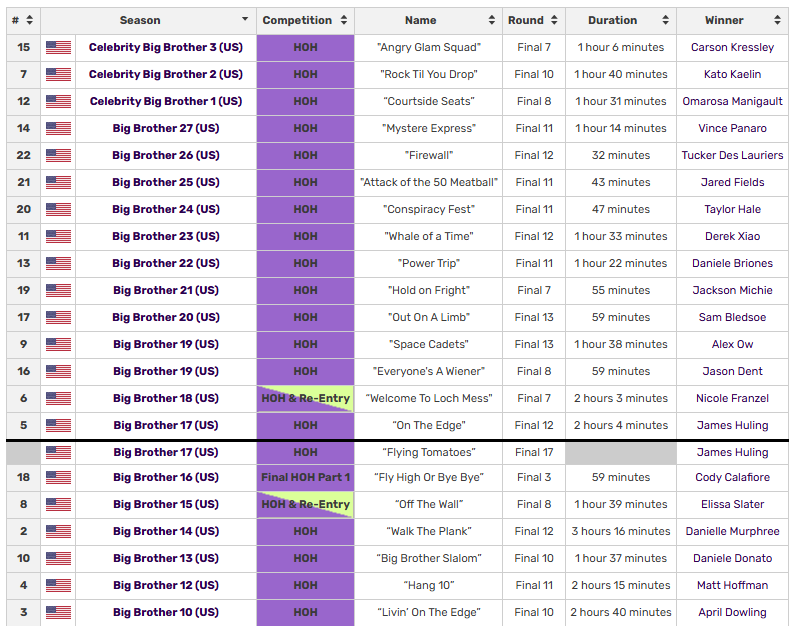
Task: Open Jackson Michie link
Action: point(732,291)
